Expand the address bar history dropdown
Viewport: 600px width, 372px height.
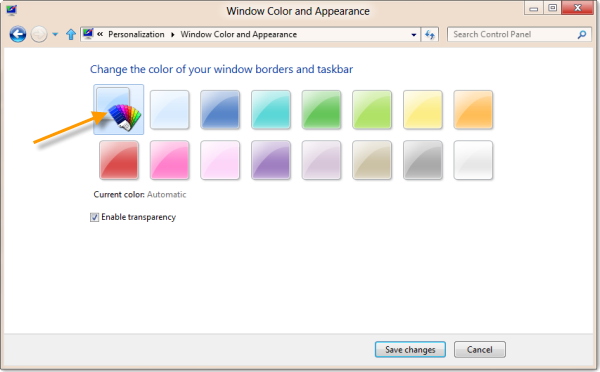click(414, 34)
